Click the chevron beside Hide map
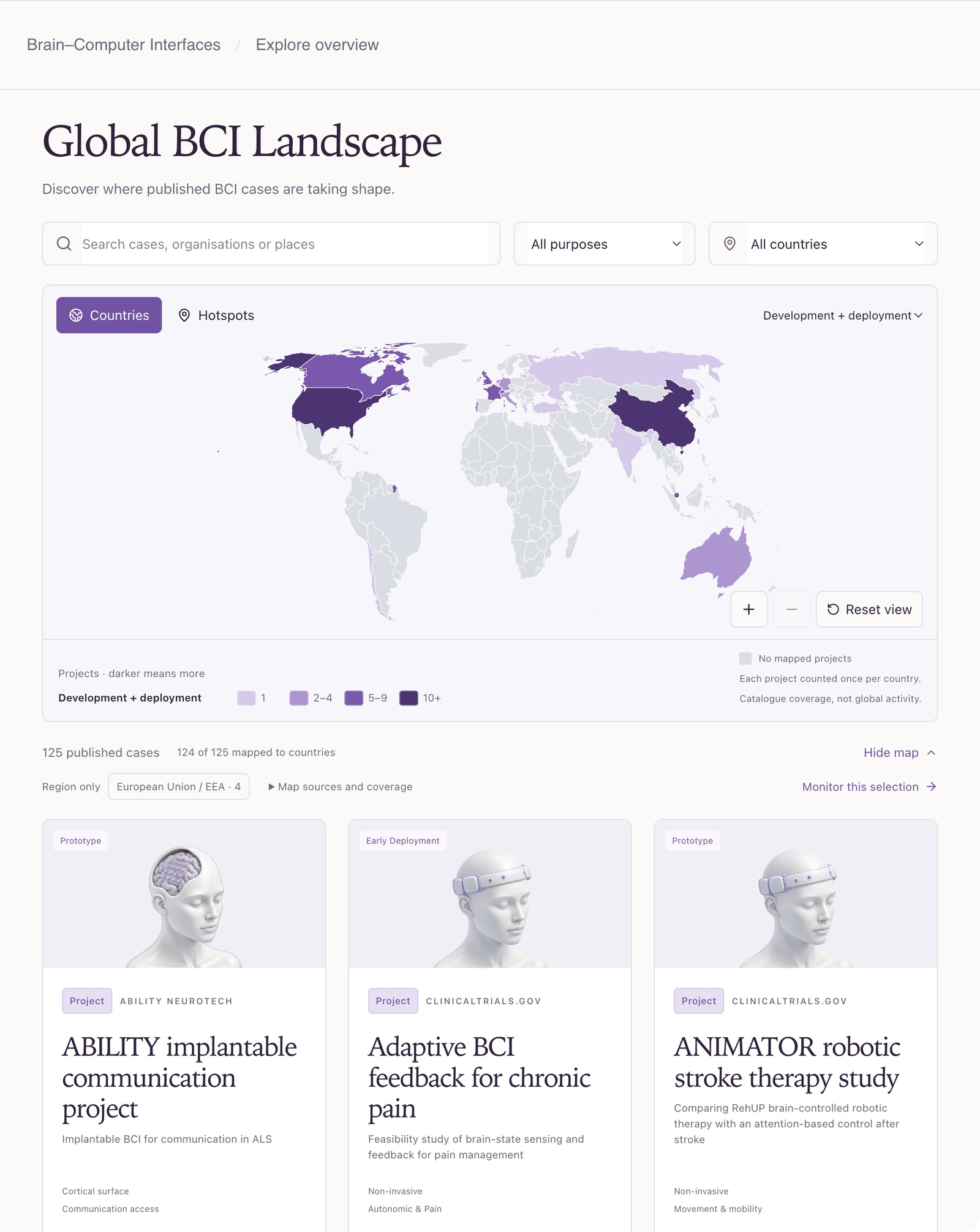Screen dimensions: 980x1232 932,753
